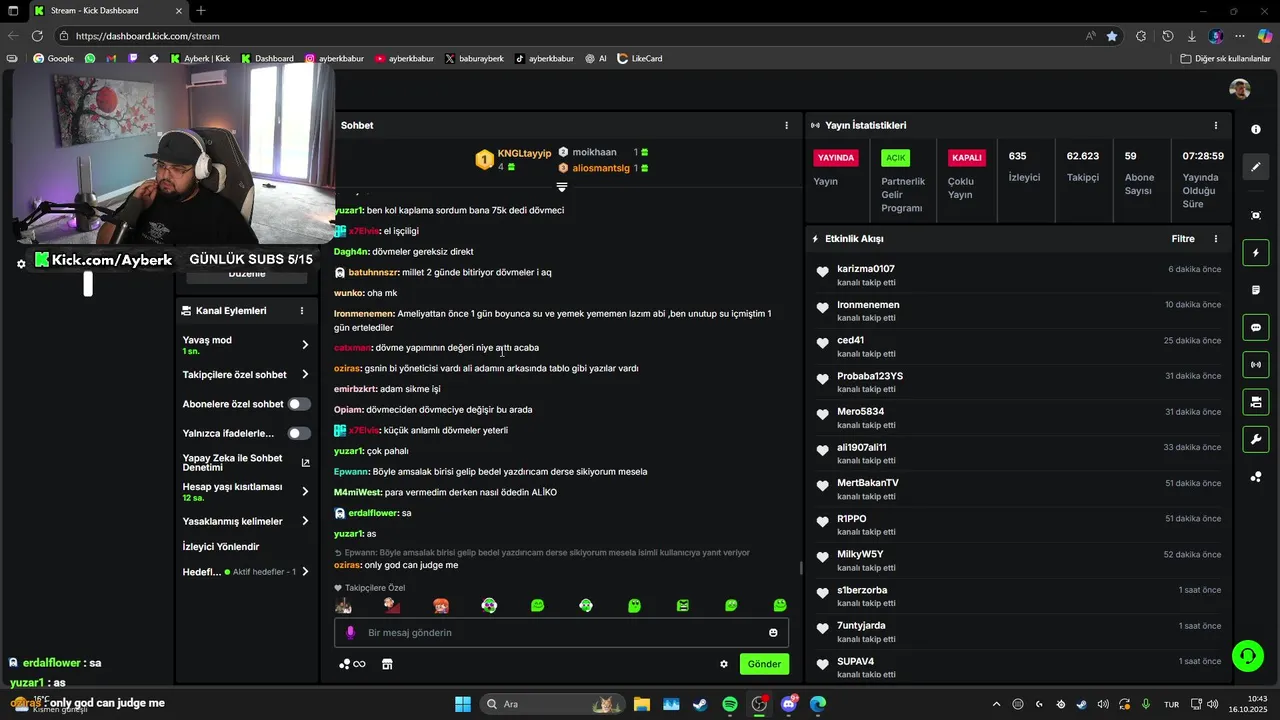This screenshot has width=1280, height=720.
Task: Click the green headset support button
Action: coord(1247,656)
